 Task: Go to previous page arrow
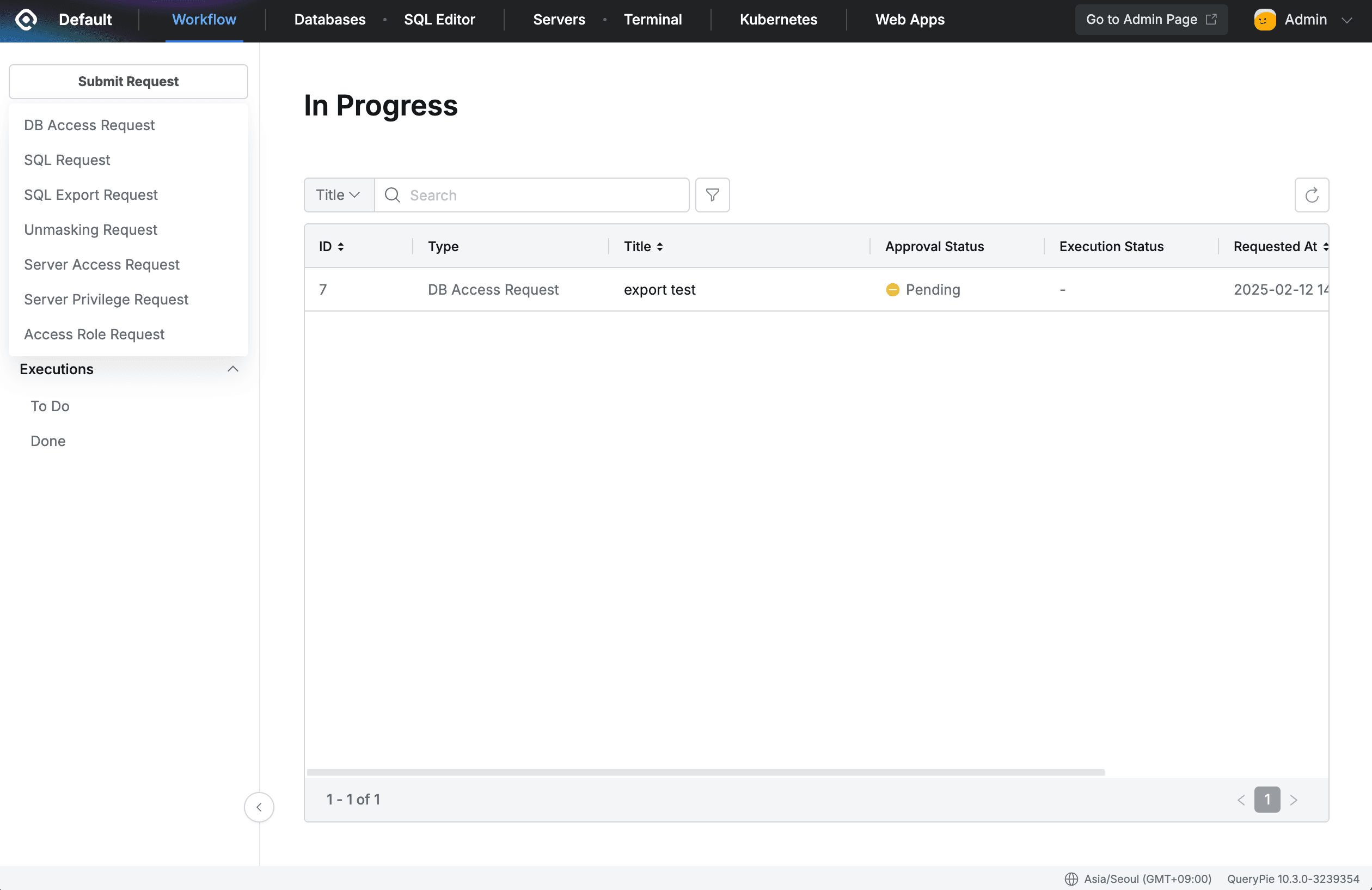click(1241, 800)
